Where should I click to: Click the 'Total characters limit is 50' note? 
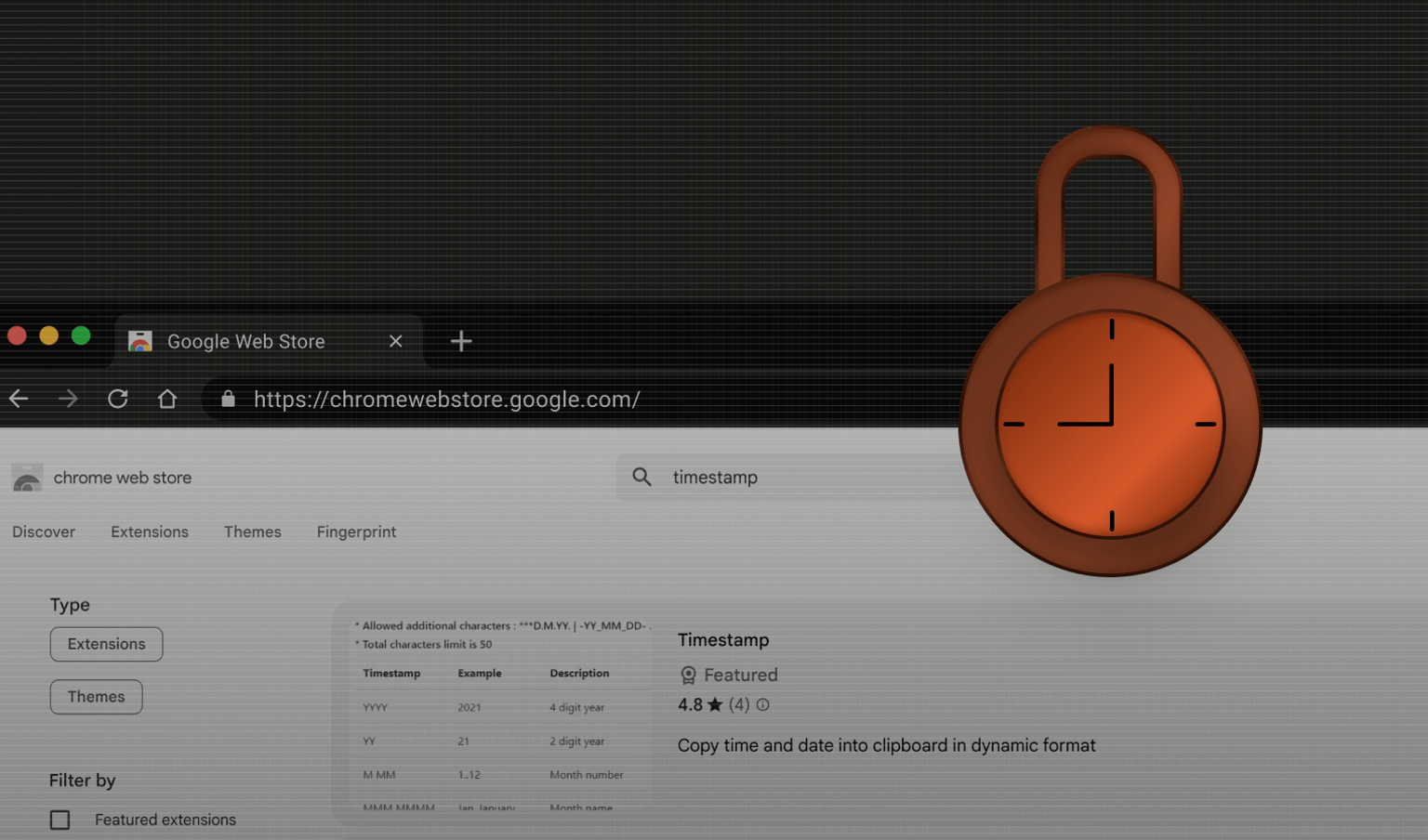click(x=424, y=644)
